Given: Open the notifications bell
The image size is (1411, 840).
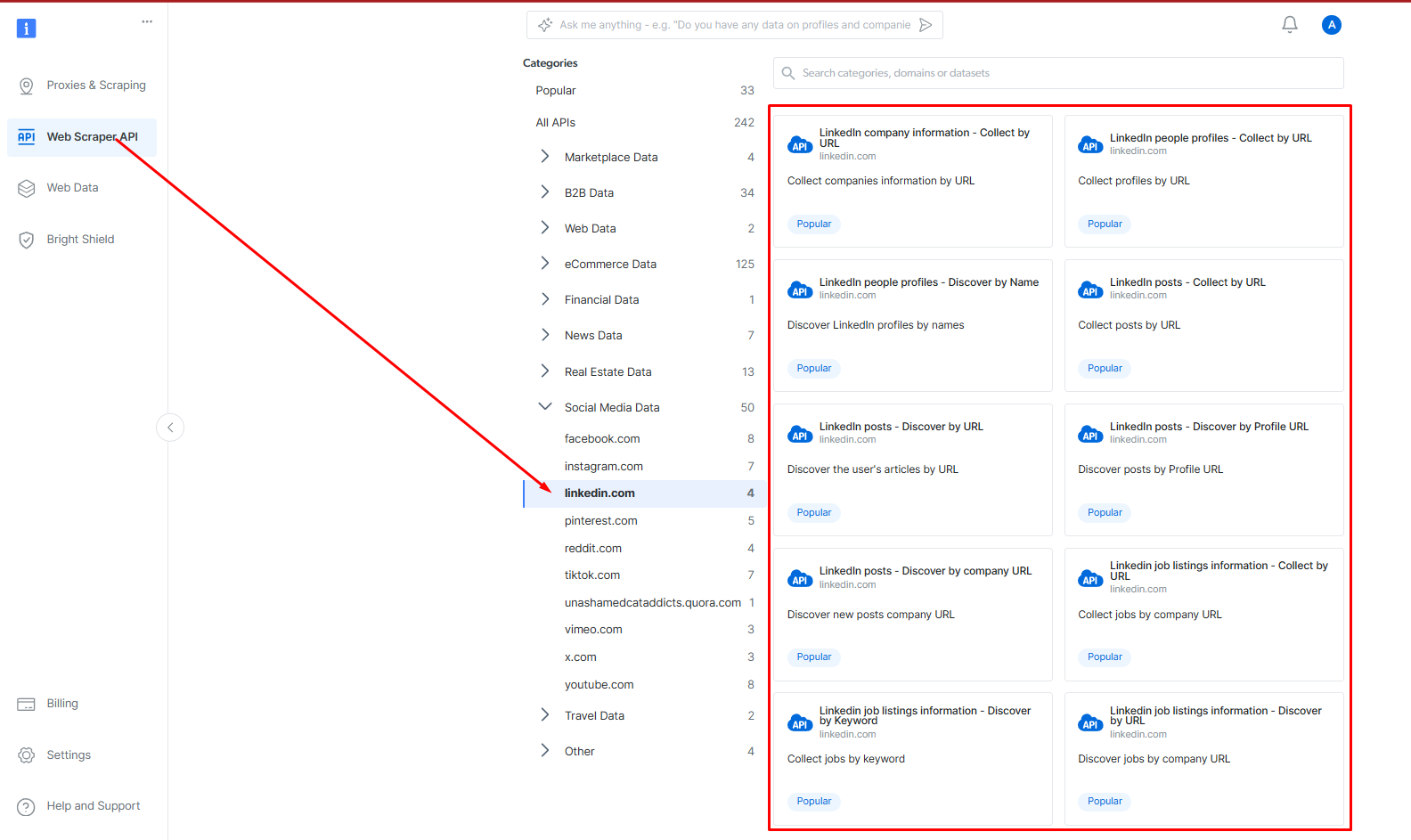Looking at the screenshot, I should 1290,25.
